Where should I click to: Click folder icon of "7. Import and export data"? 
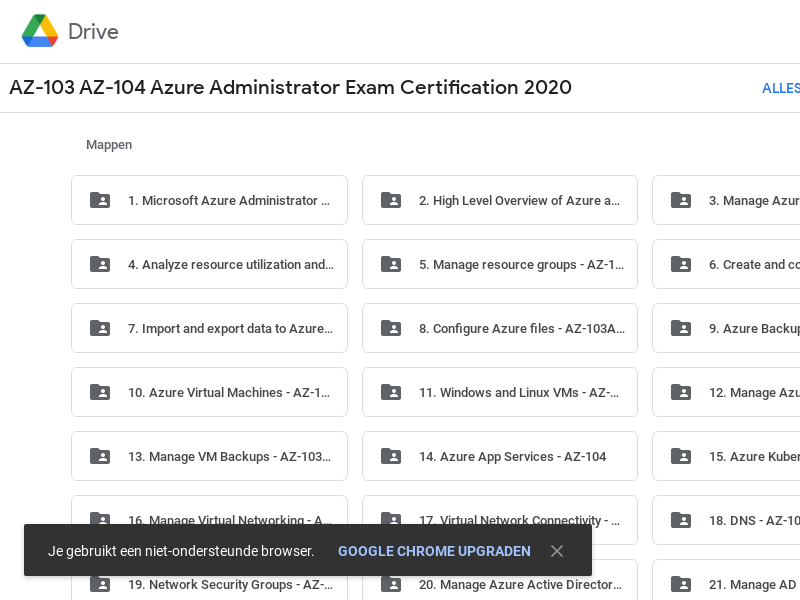100,328
